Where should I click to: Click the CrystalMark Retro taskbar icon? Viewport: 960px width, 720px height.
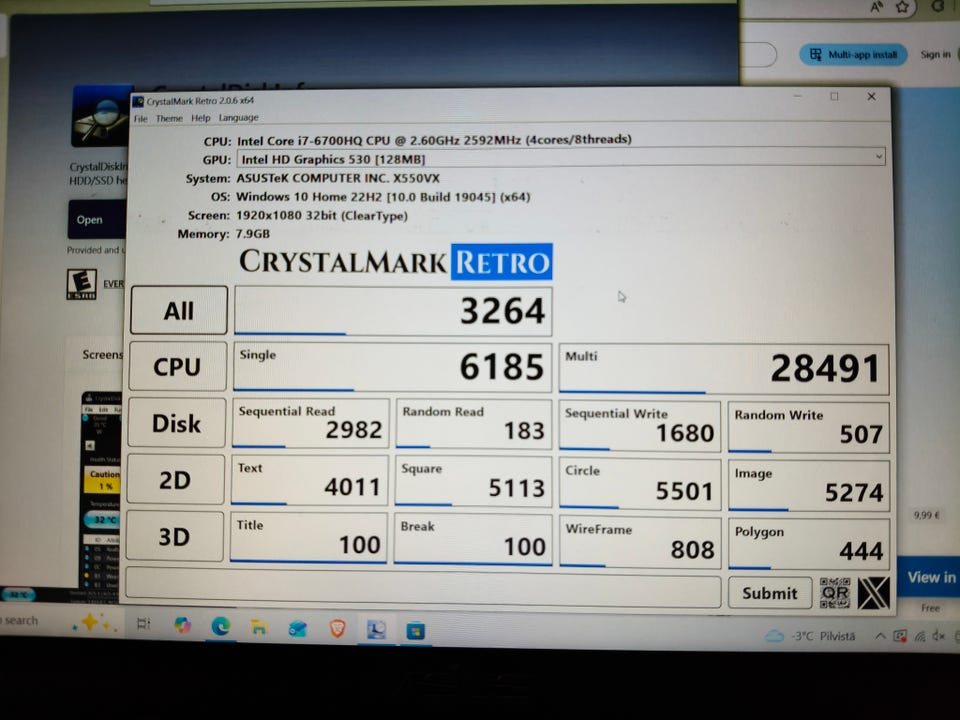376,629
